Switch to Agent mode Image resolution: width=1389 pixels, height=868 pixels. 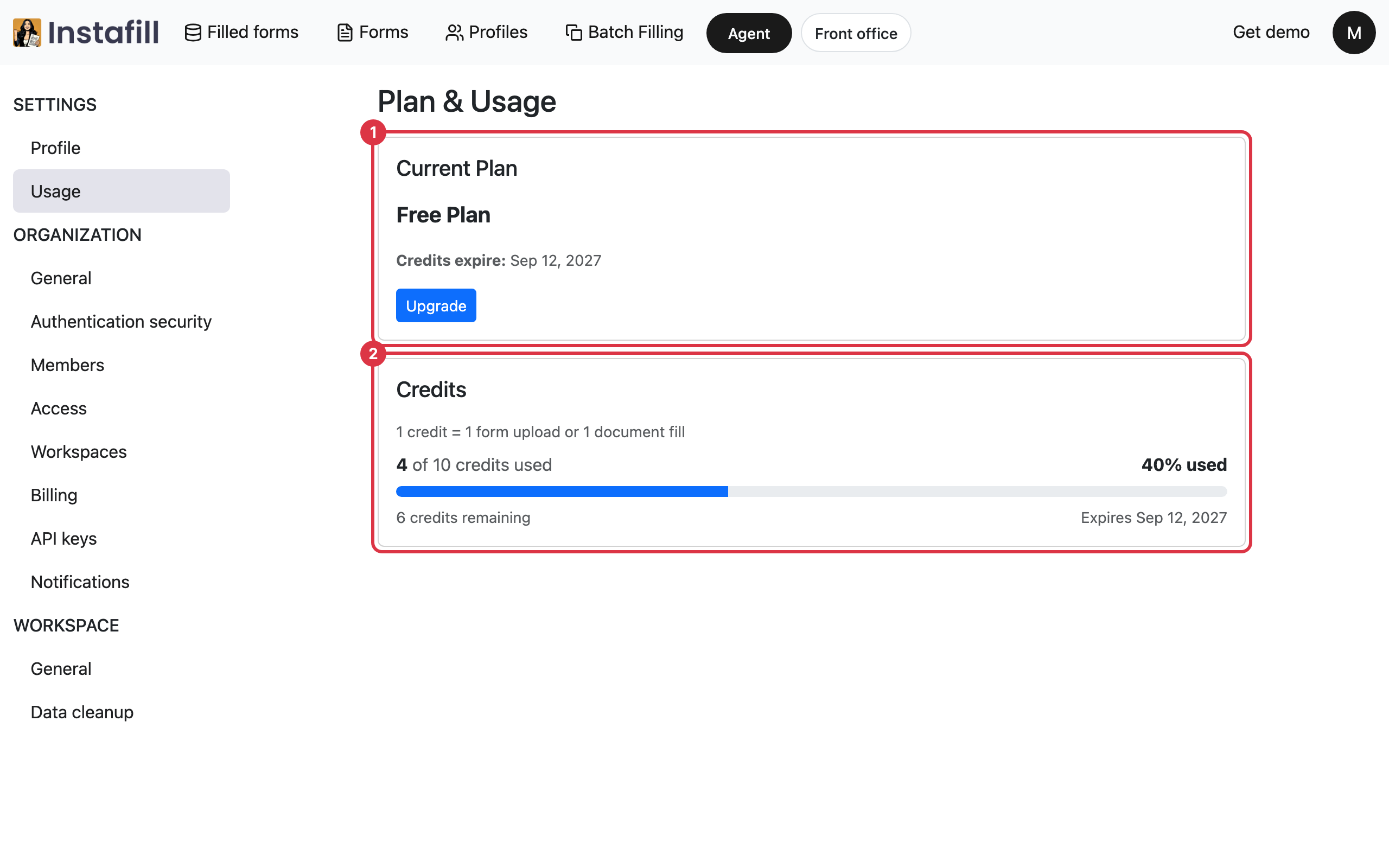click(748, 33)
